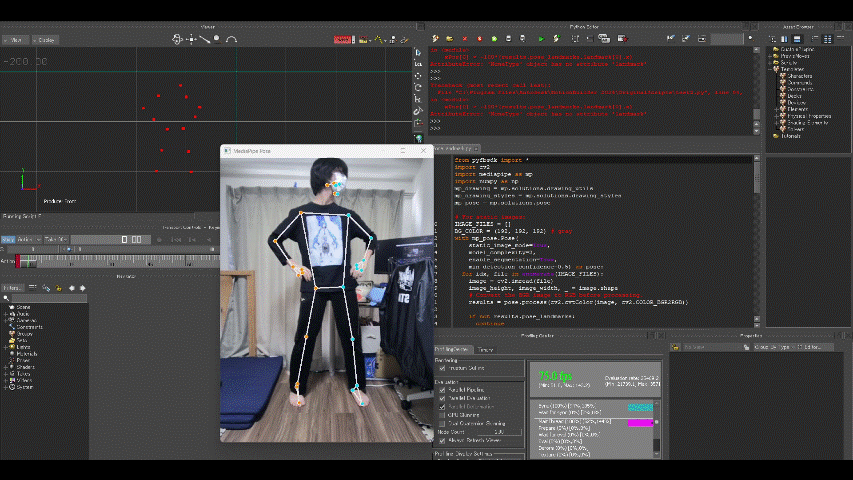853x480 pixels.
Task: Expand the Lights node in Navigator
Action: click(x=6, y=347)
